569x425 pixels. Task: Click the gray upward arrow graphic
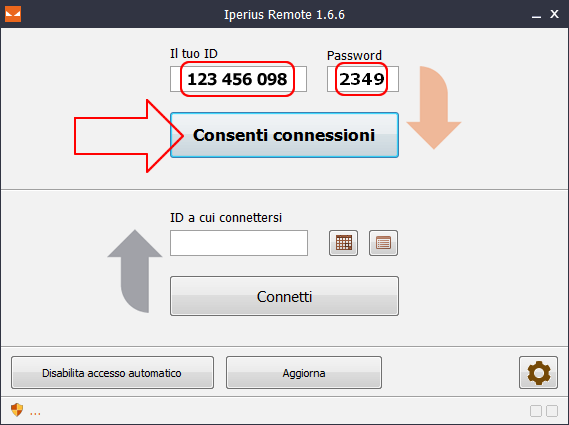pyautogui.click(x=135, y=271)
